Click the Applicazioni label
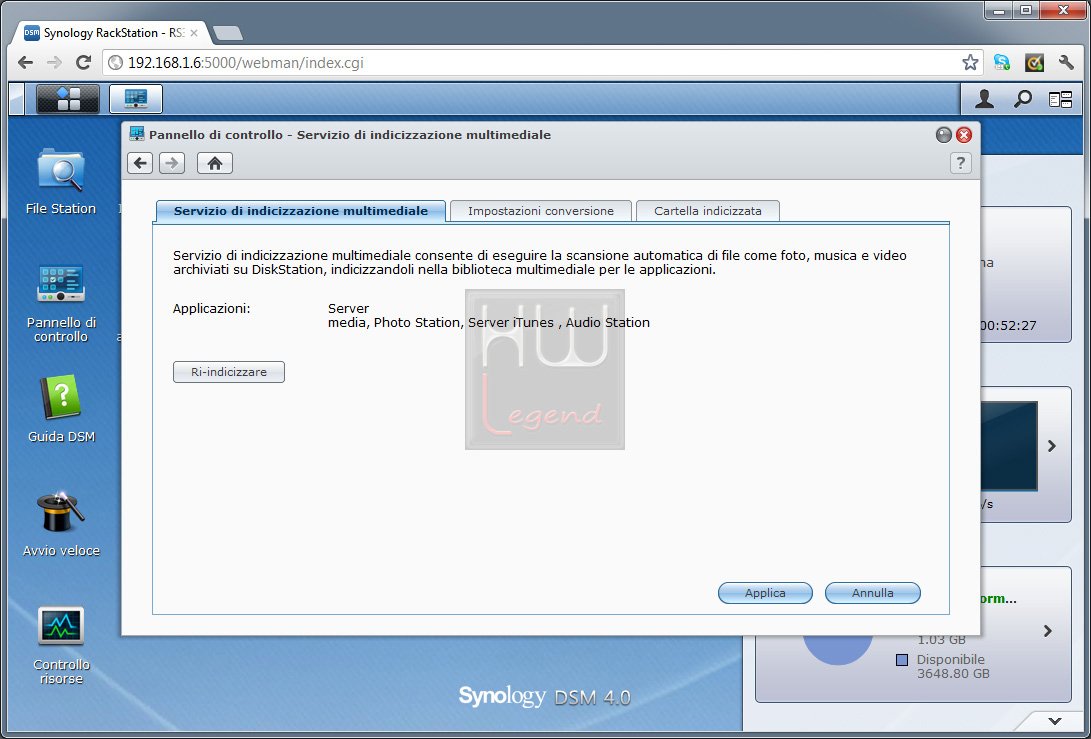Screen dimensions: 1091x739 tap(212, 308)
